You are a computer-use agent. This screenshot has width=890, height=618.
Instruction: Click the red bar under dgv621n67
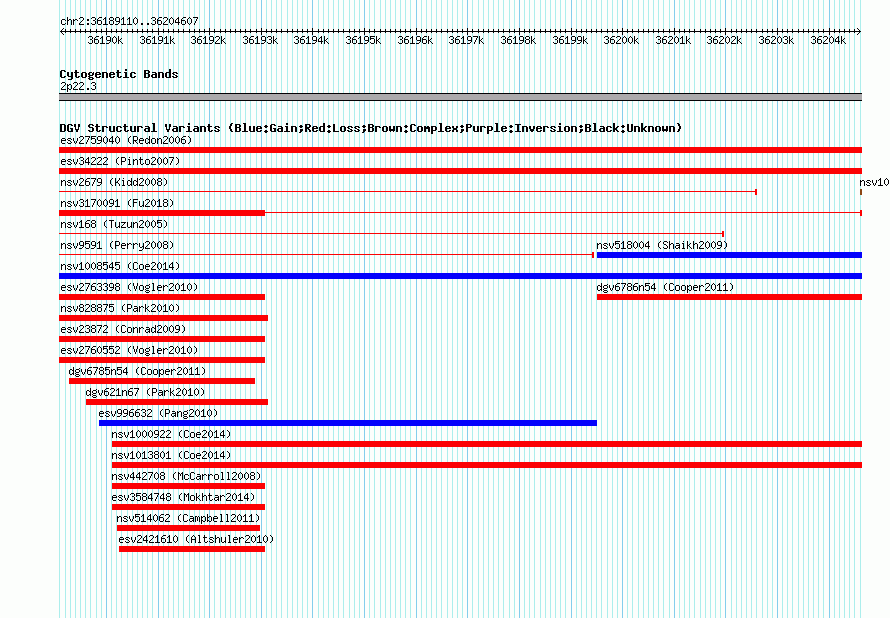point(177,402)
